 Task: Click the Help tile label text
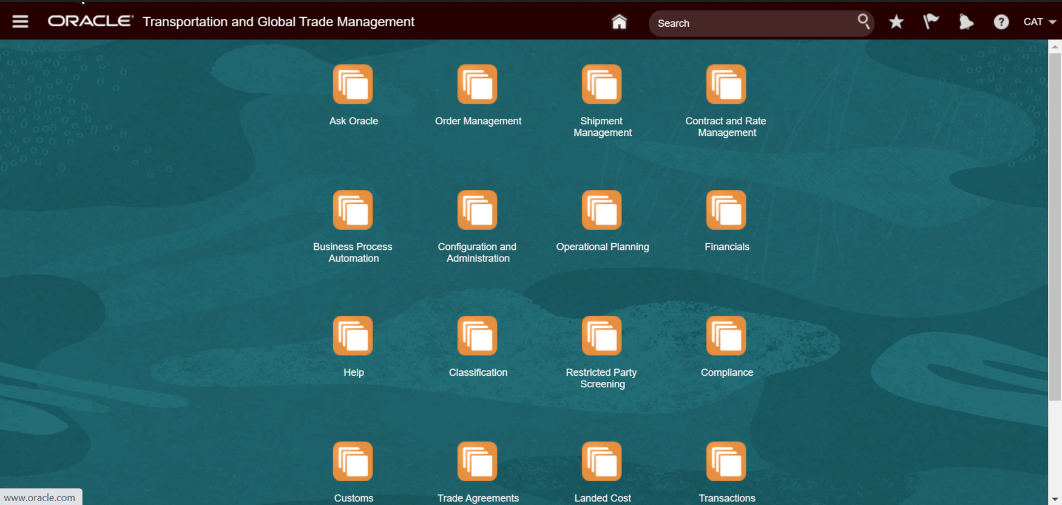[354, 373]
